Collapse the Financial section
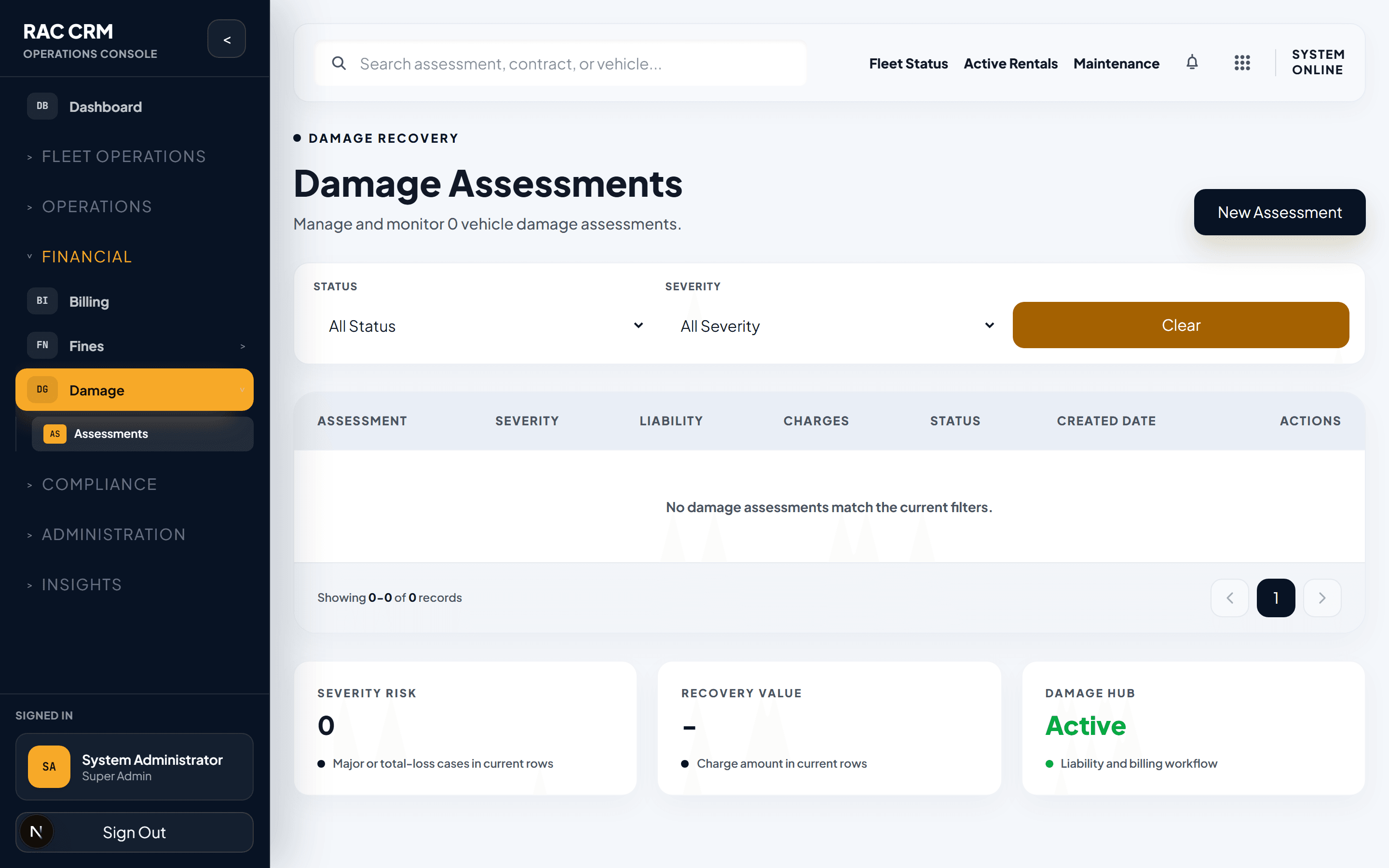Image resolution: width=1389 pixels, height=868 pixels. tap(80, 257)
